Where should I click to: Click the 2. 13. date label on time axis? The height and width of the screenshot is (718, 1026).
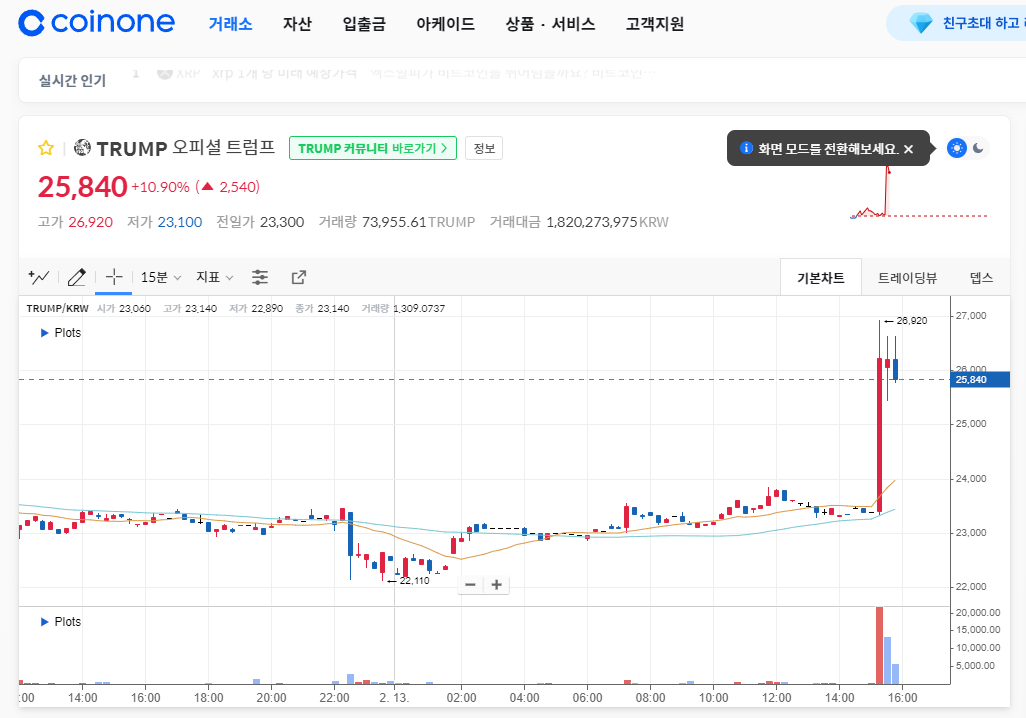[x=394, y=698]
